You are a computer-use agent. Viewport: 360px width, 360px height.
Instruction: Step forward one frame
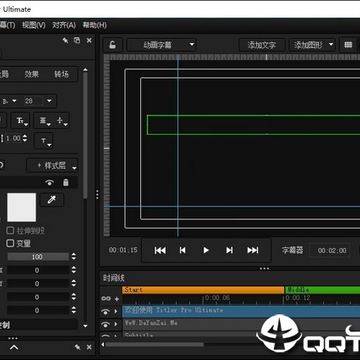(229, 250)
